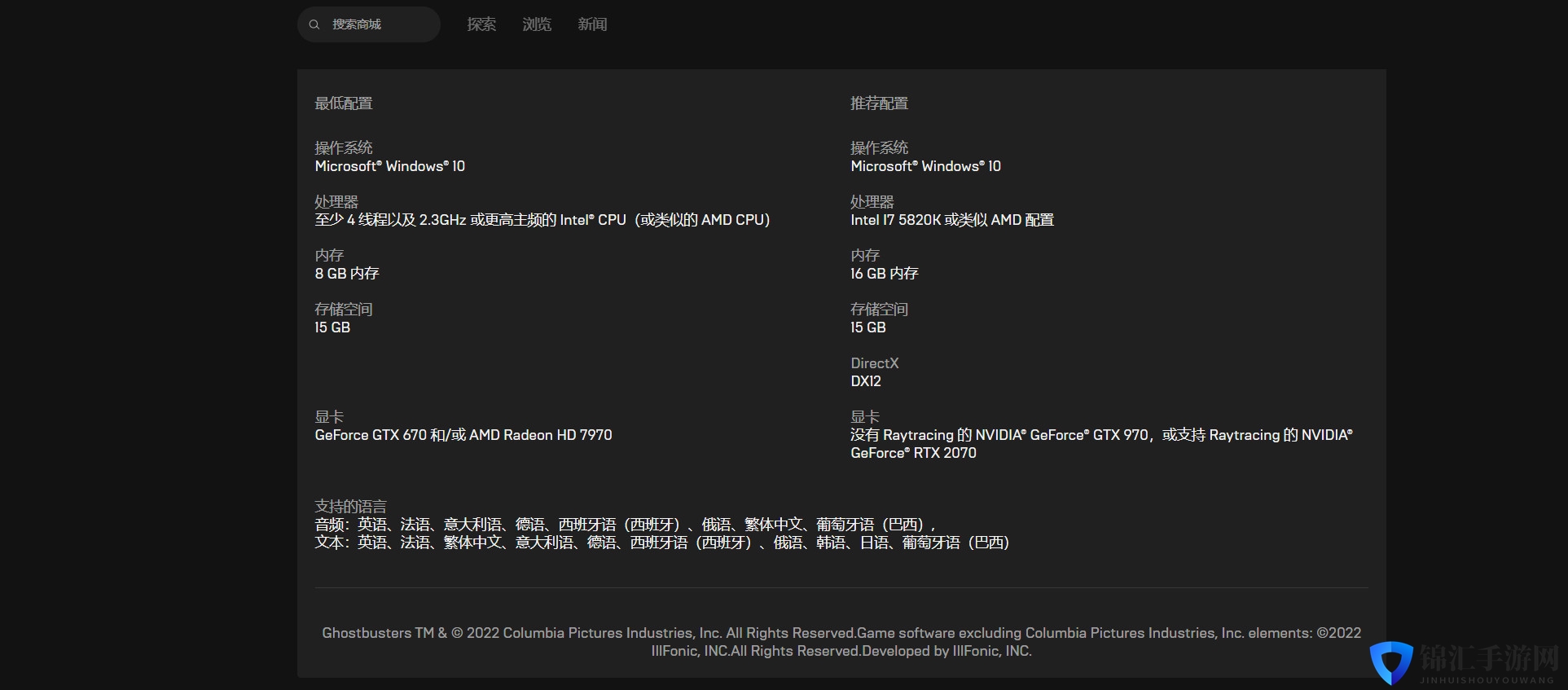Viewport: 1568px width, 690px height.
Task: Click the 音频 languages line
Action: (x=626, y=525)
